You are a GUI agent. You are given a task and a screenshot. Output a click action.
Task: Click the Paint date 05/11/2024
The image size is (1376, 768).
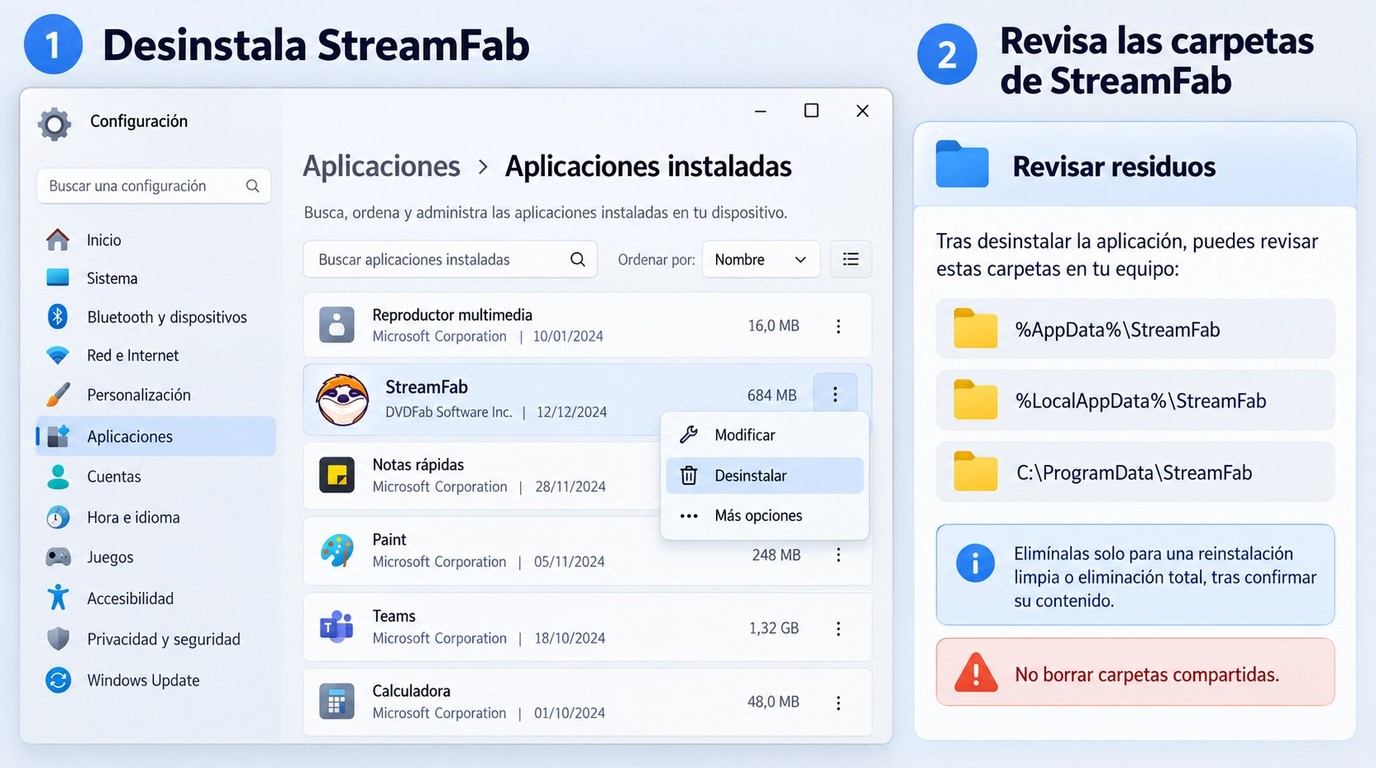(569, 562)
